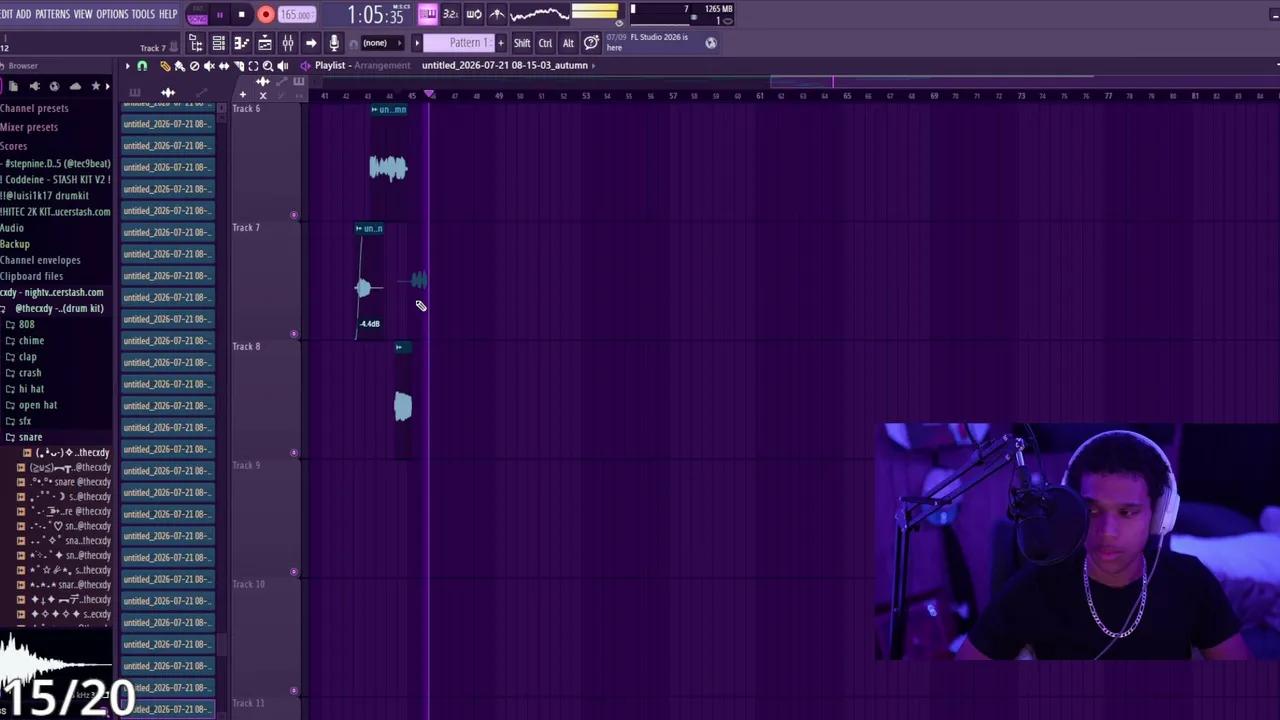Viewport: 1280px width, 720px height.
Task: Select the playlist Slip tool
Action: (x=224, y=66)
